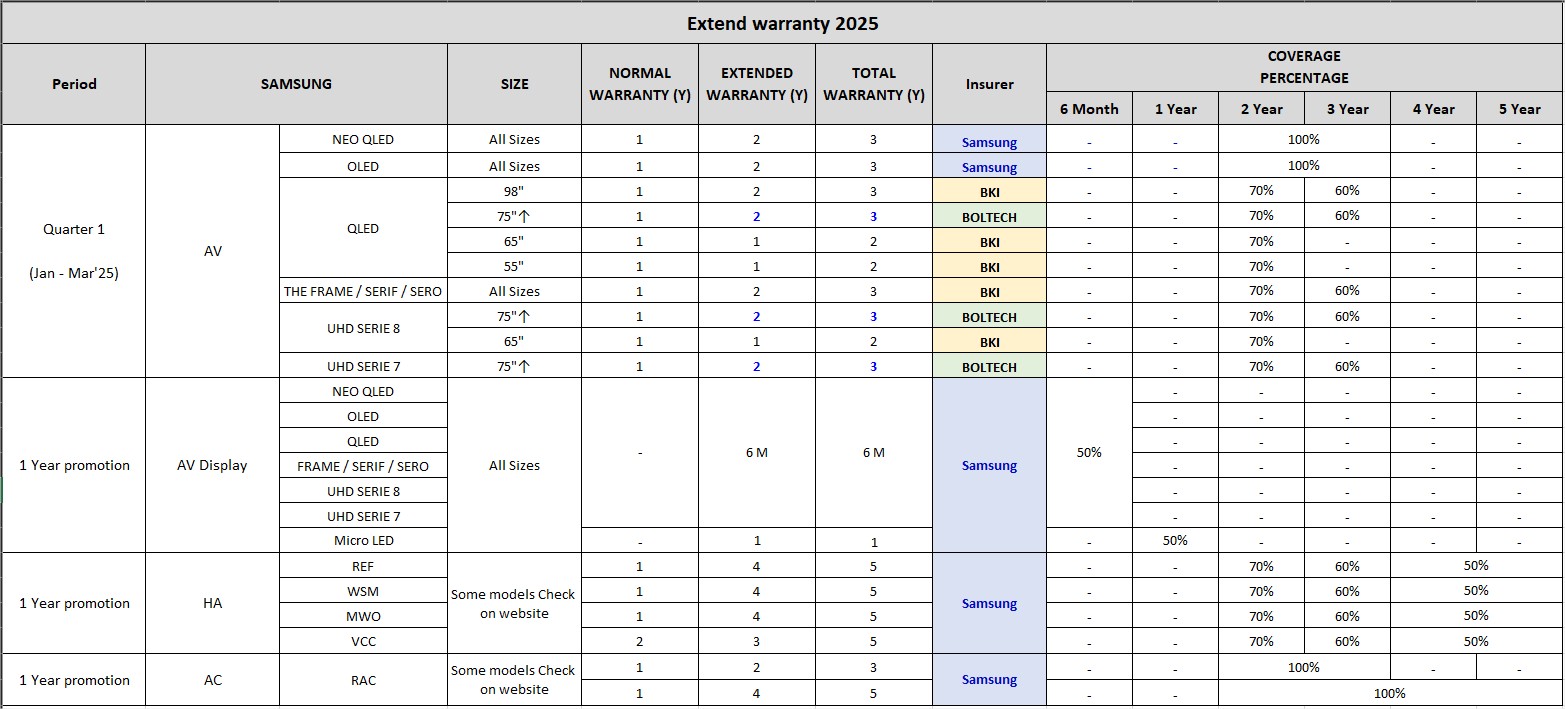Select "OLED" in the Quarter 1 AV section
This screenshot has width=1565, height=709.
(x=363, y=166)
